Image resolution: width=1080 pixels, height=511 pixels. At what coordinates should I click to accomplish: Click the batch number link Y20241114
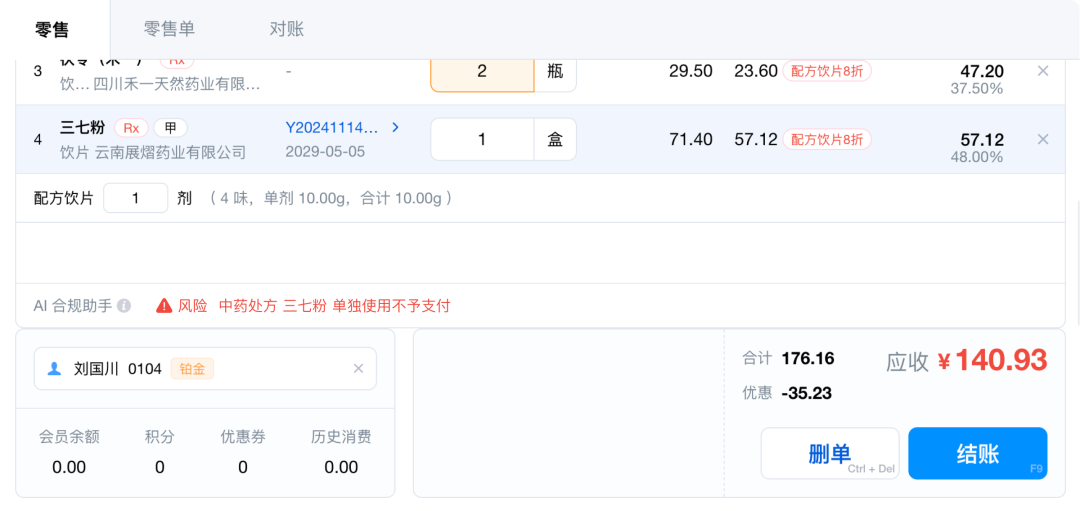(332, 128)
